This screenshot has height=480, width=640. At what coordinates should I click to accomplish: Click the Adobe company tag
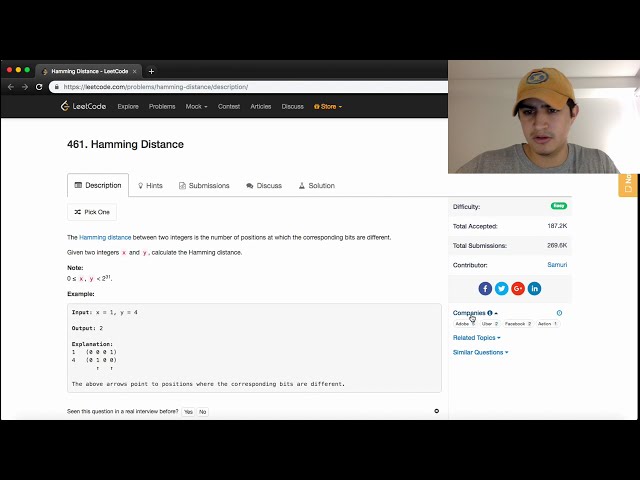[465, 324]
